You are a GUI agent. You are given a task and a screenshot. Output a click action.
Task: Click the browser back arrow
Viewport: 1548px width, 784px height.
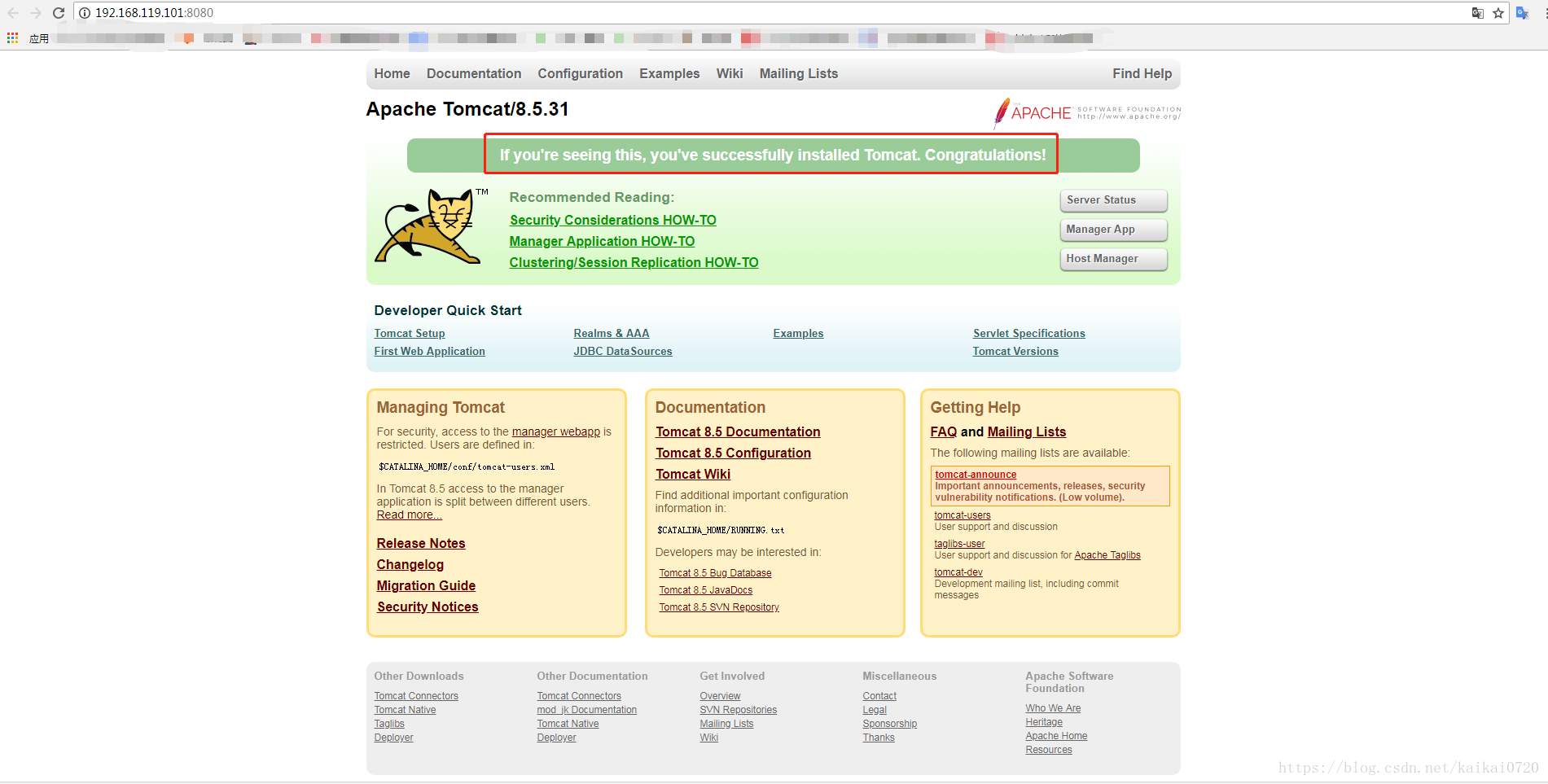pyautogui.click(x=13, y=13)
